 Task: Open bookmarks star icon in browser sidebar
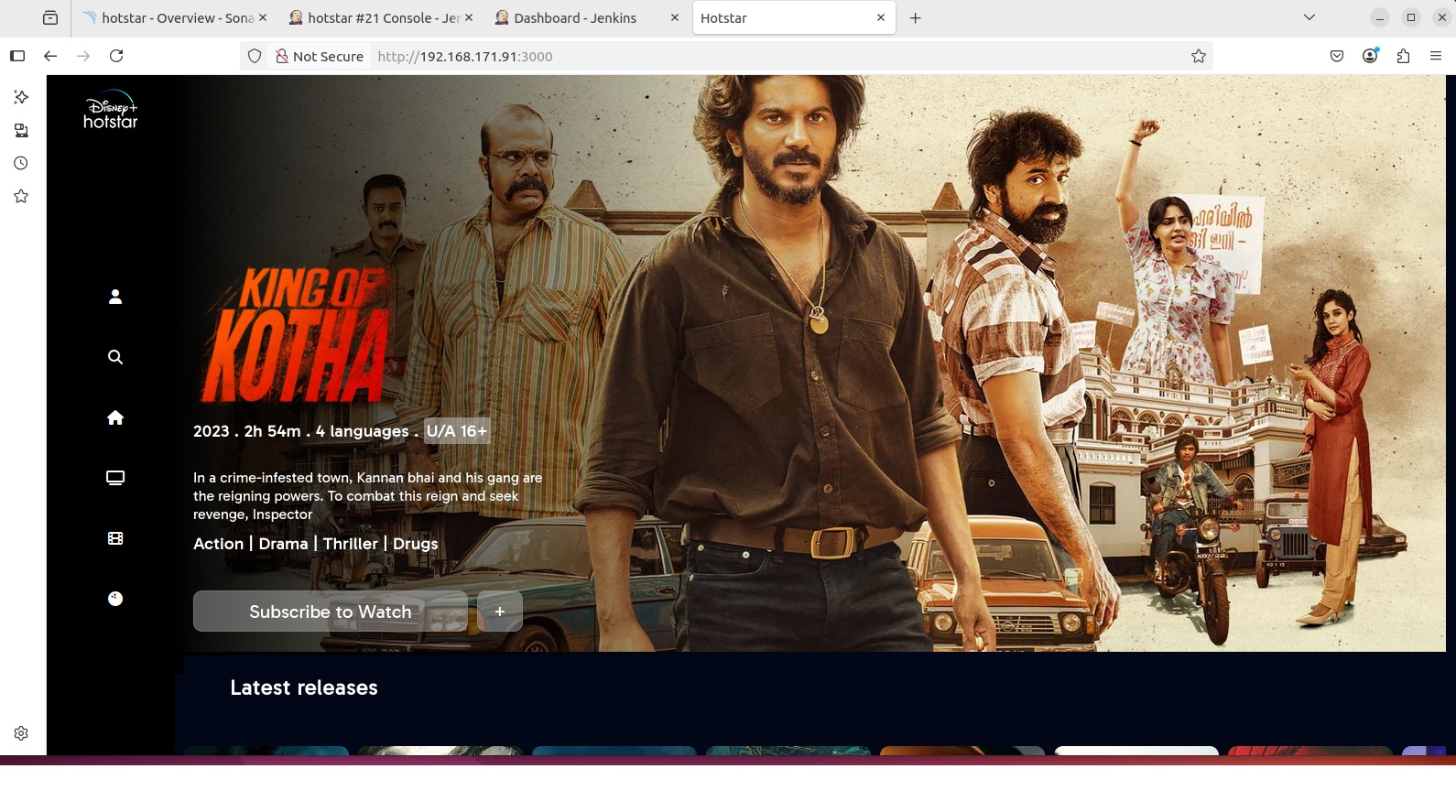tap(21, 196)
